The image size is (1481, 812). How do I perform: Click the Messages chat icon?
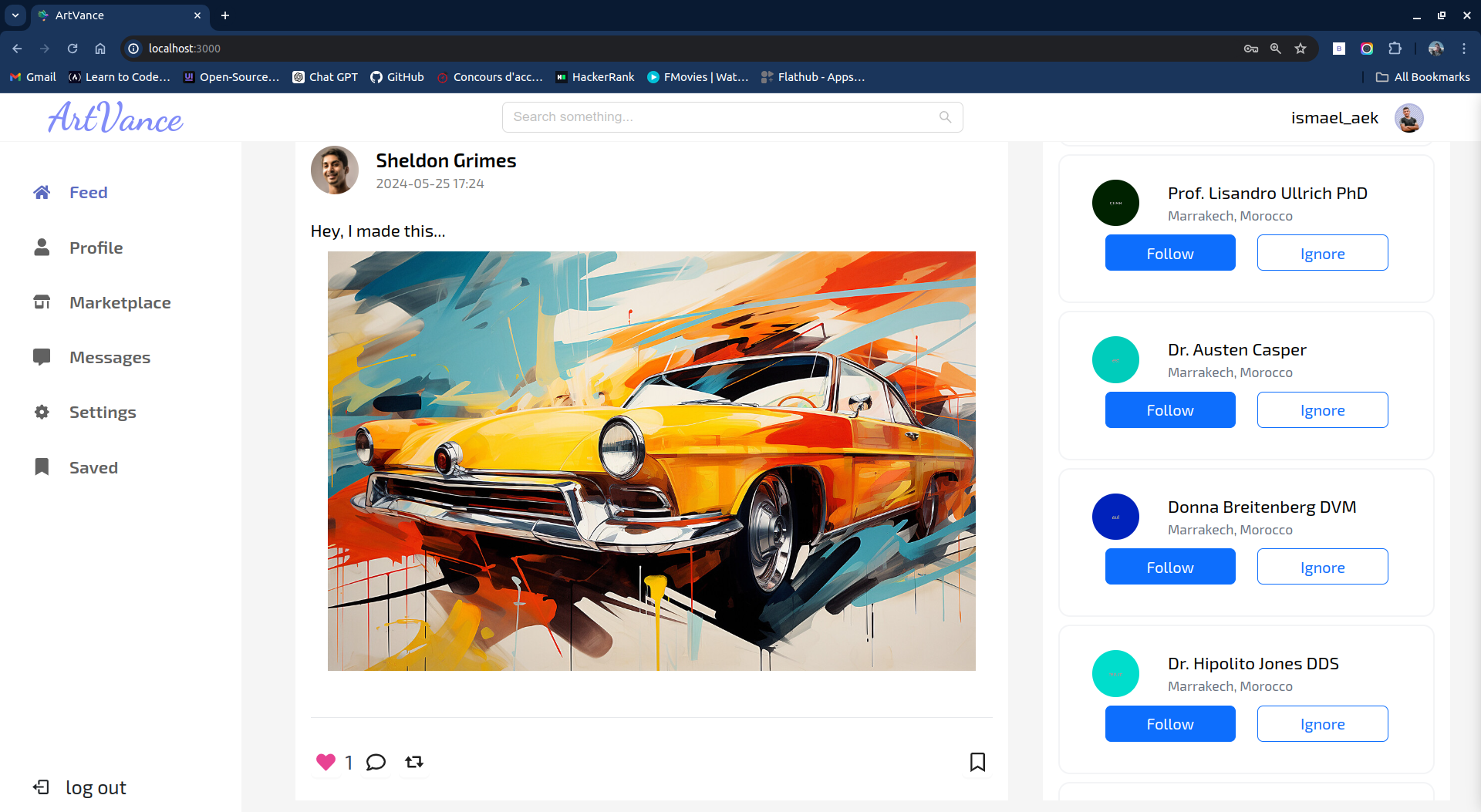click(x=42, y=357)
